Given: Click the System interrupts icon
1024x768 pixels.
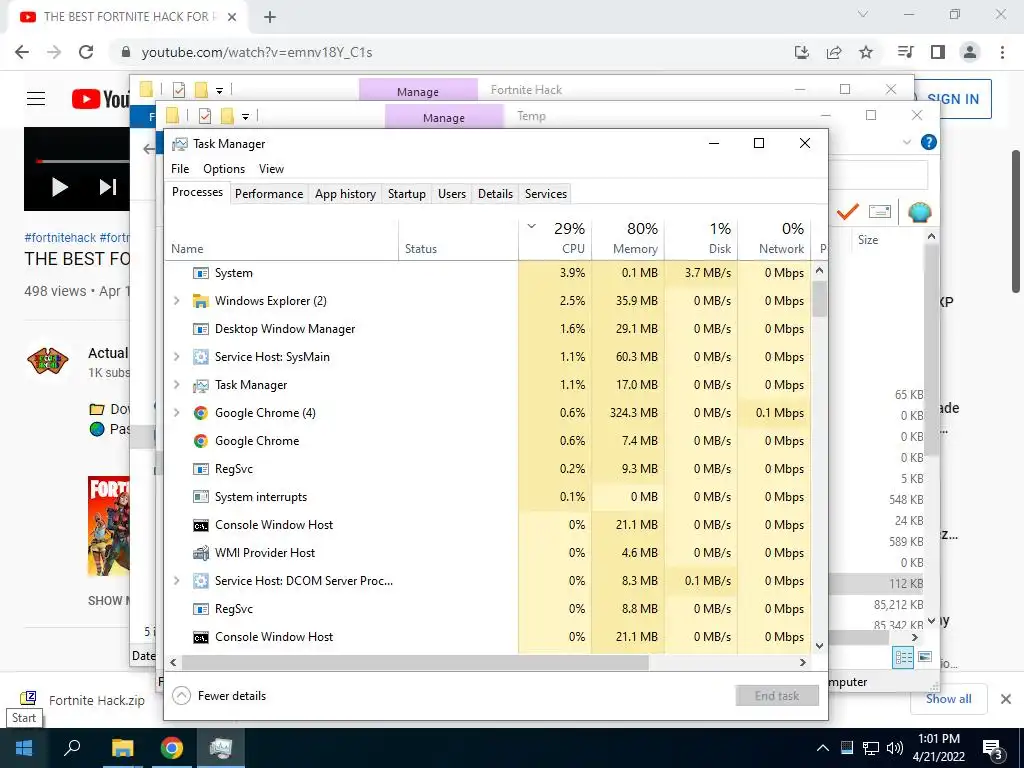Looking at the screenshot, I should (200, 497).
